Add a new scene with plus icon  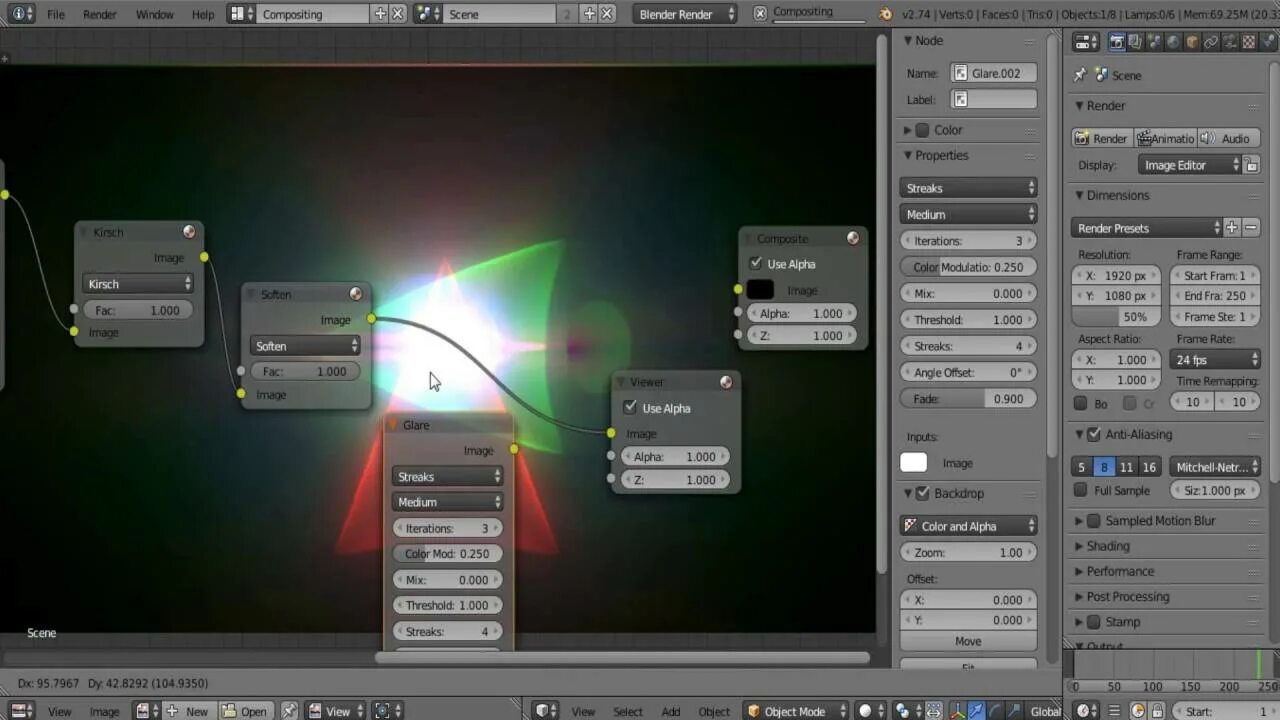(589, 14)
